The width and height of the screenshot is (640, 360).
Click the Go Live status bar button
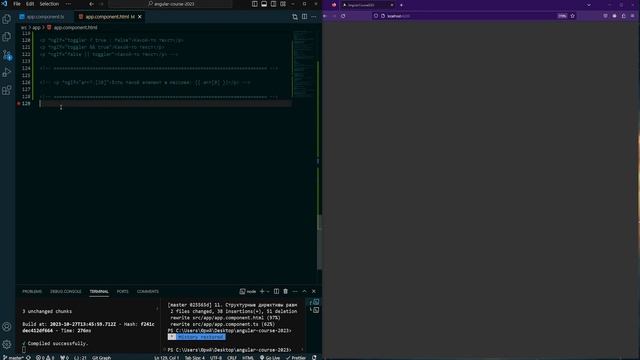[x=270, y=358]
